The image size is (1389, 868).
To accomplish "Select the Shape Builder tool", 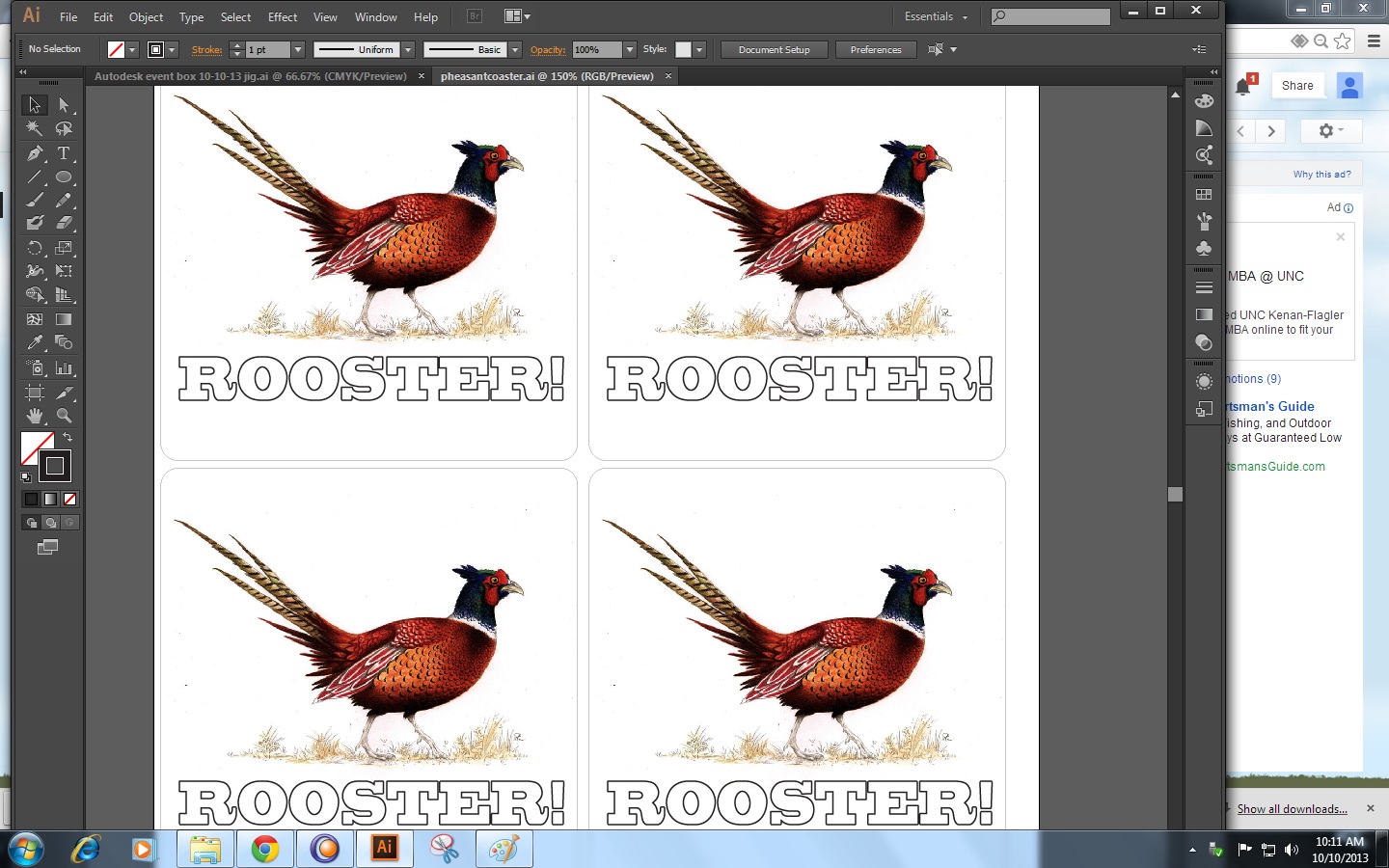I will [35, 295].
